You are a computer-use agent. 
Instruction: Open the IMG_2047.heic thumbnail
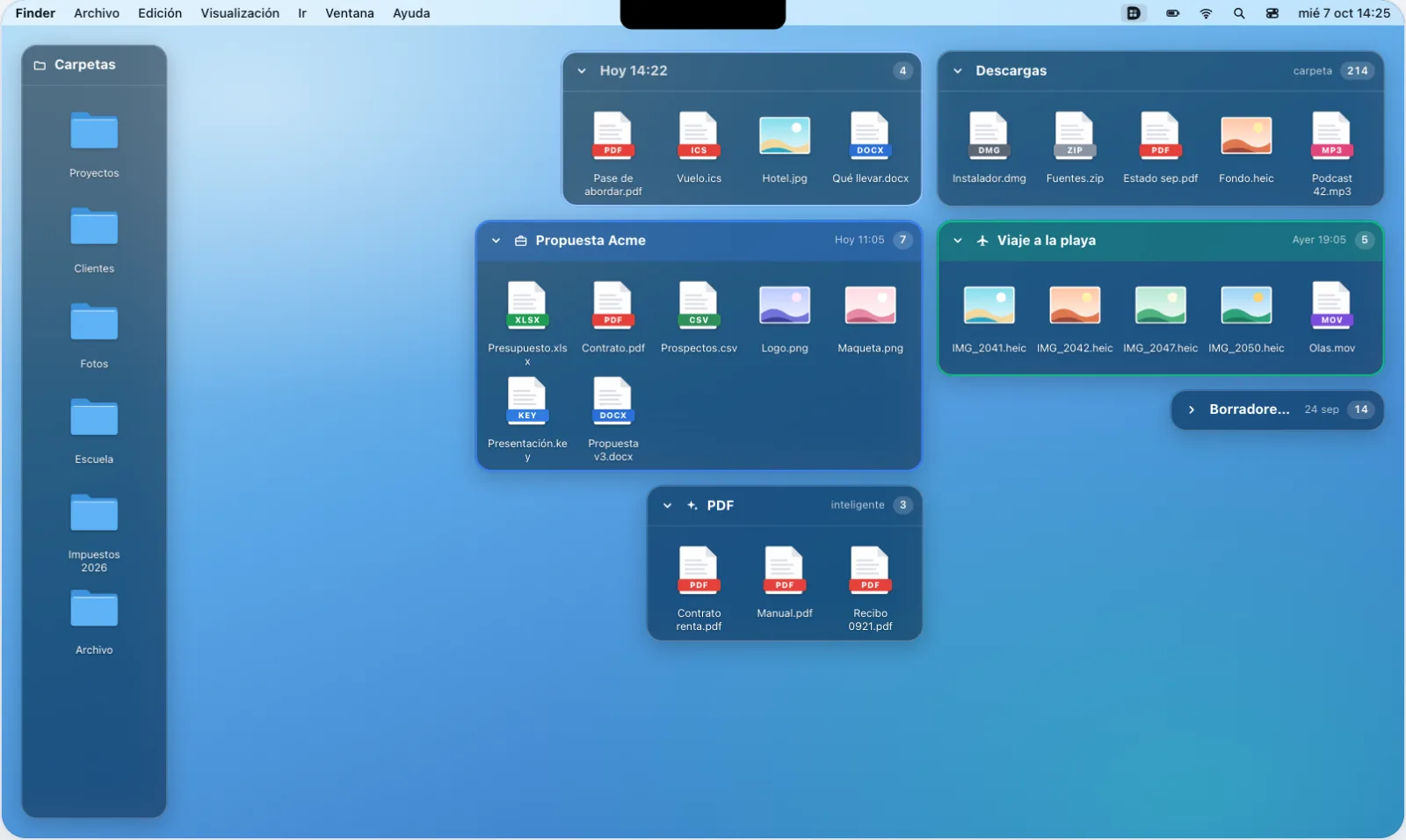[x=1160, y=305]
